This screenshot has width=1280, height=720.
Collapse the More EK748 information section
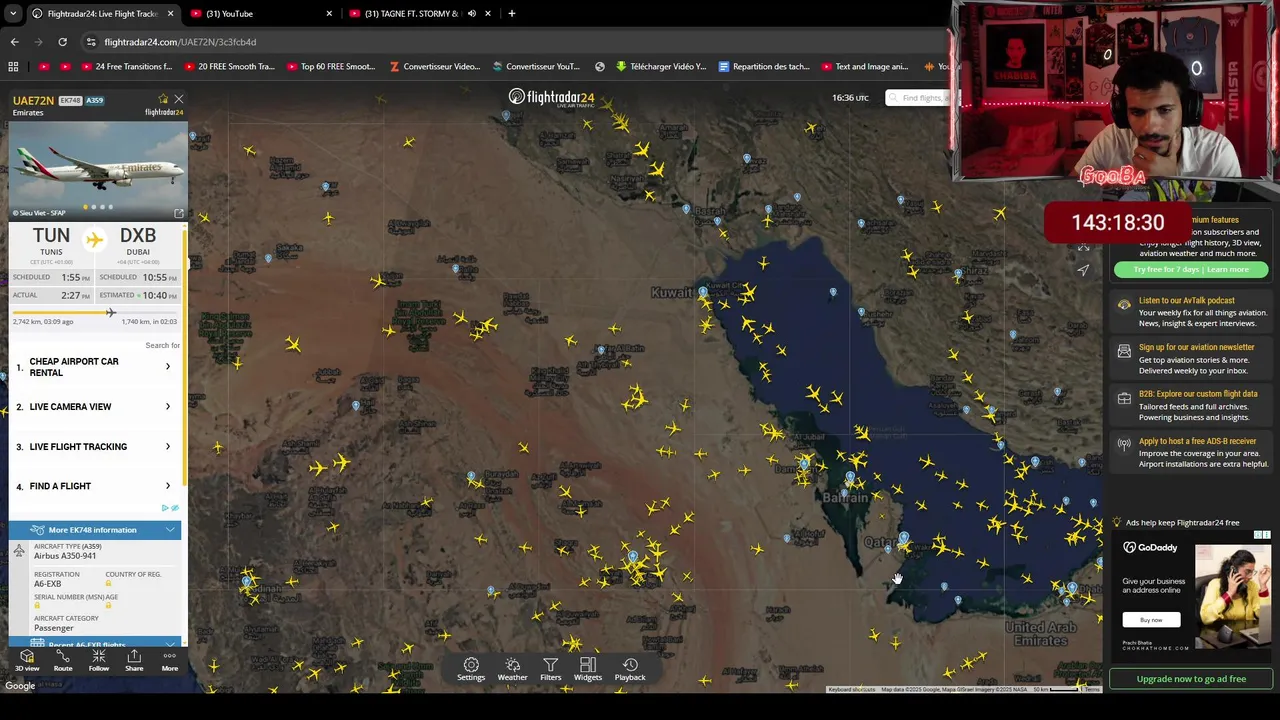click(95, 530)
